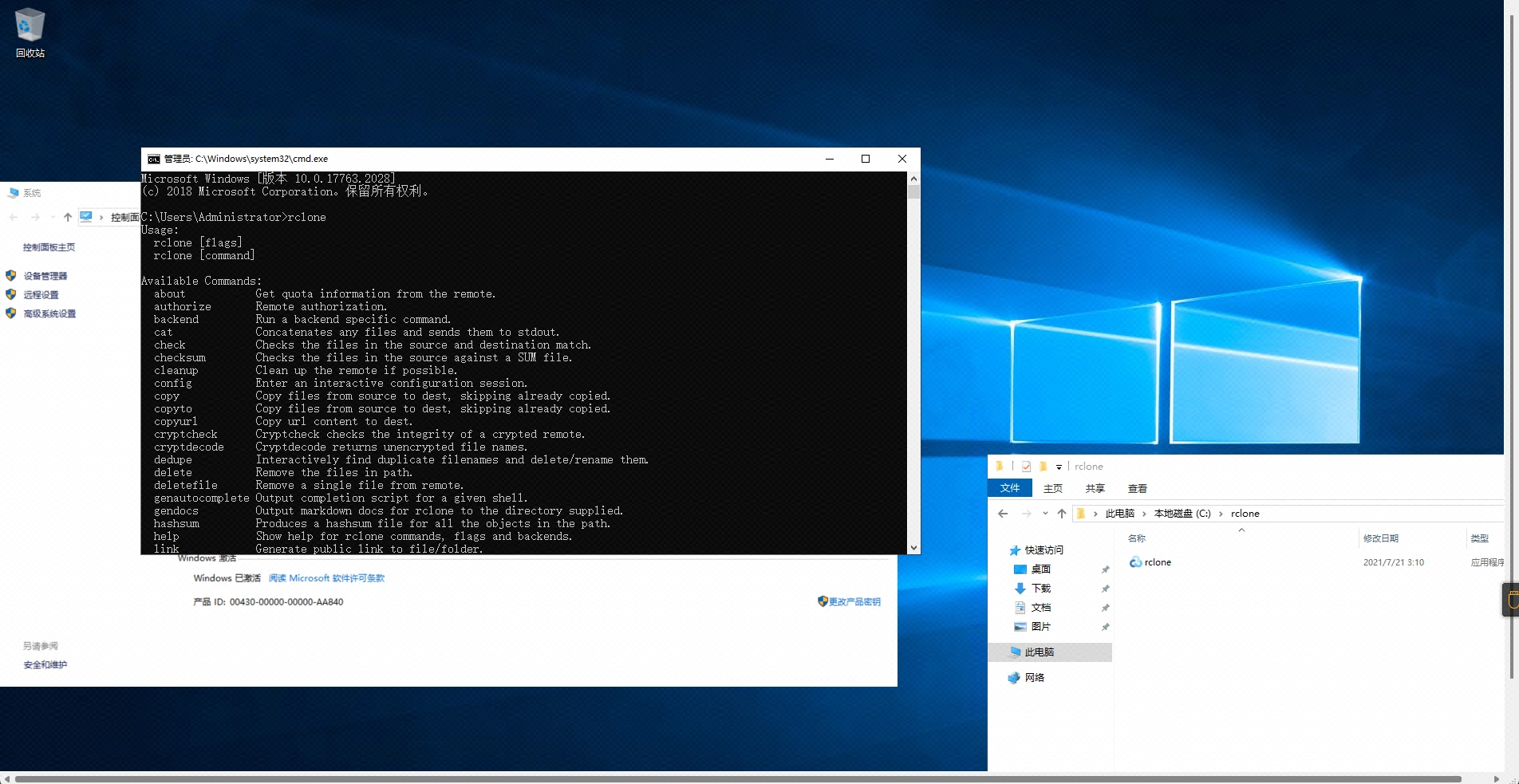
Task: Open 远程设置 link
Action: click(41, 295)
